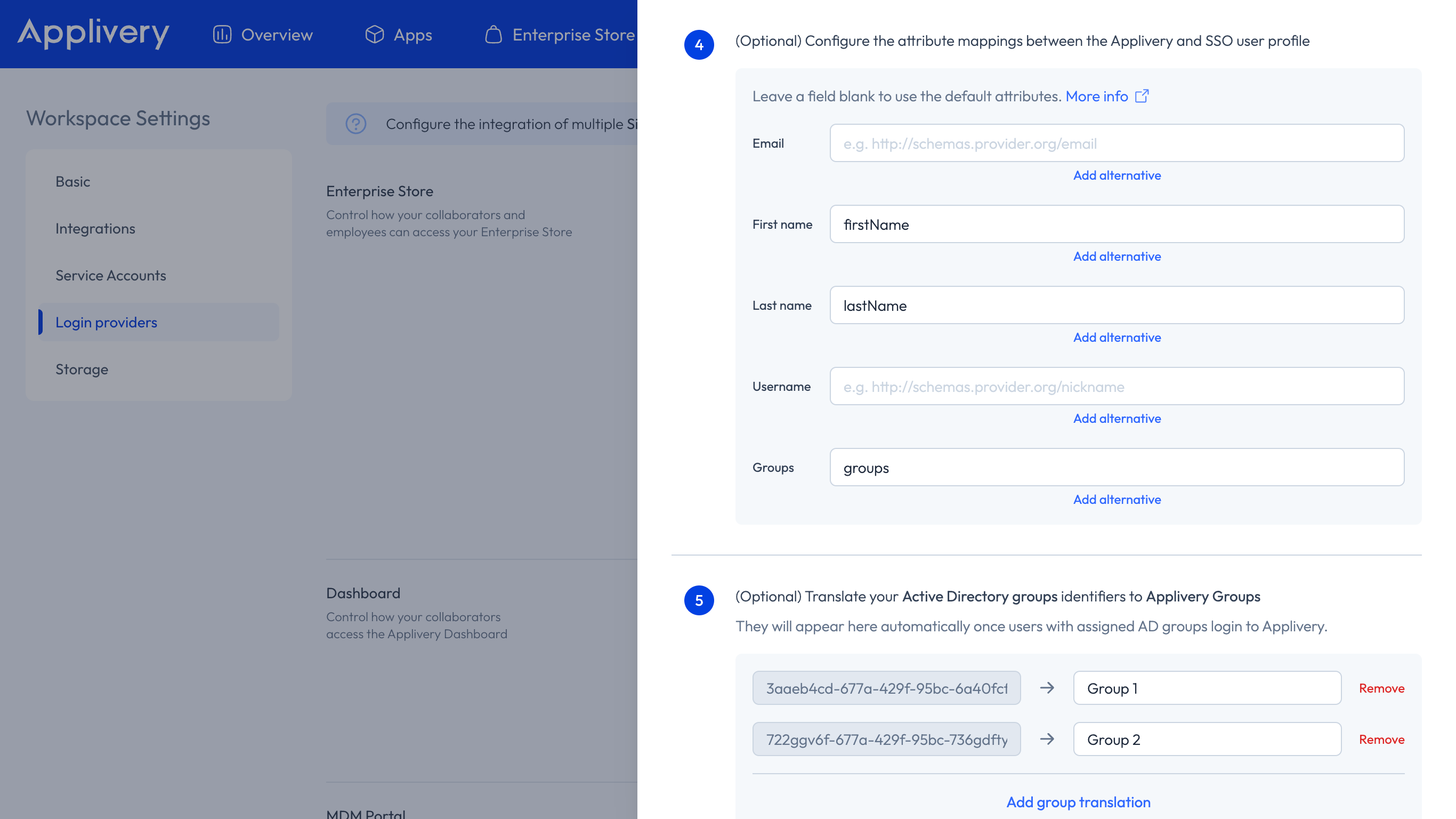Open the Integrations settings section
This screenshot has height=819, width=1456.
(95, 229)
